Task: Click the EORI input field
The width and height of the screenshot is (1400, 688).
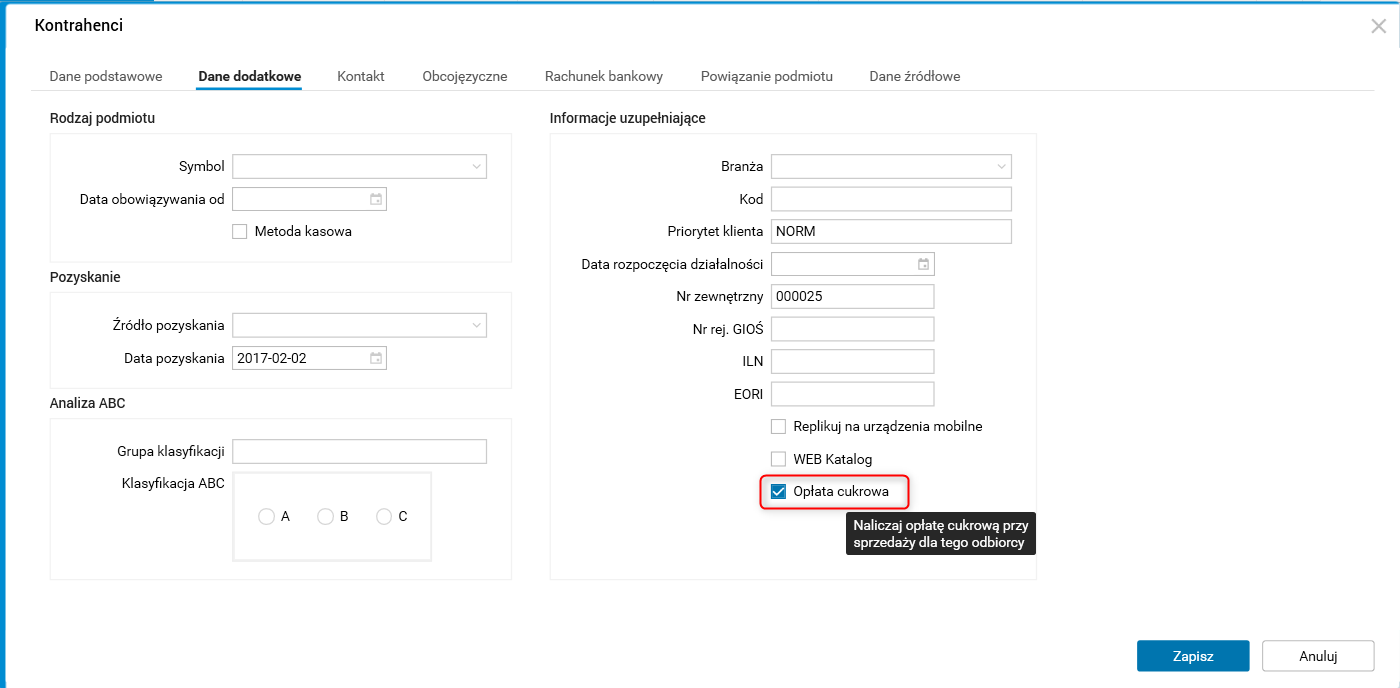Action: (852, 394)
